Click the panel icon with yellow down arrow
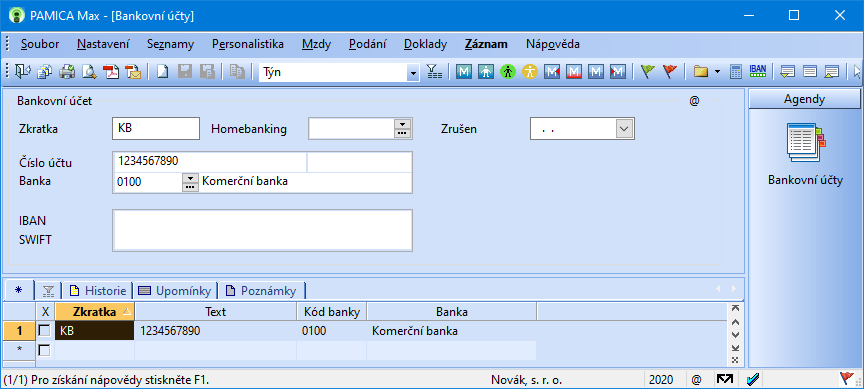The height and width of the screenshot is (389, 864). coord(787,72)
